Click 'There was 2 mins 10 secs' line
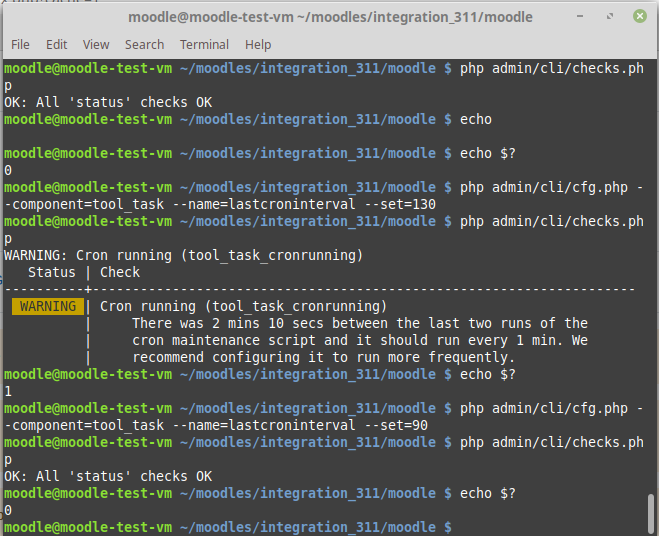 tap(360, 323)
